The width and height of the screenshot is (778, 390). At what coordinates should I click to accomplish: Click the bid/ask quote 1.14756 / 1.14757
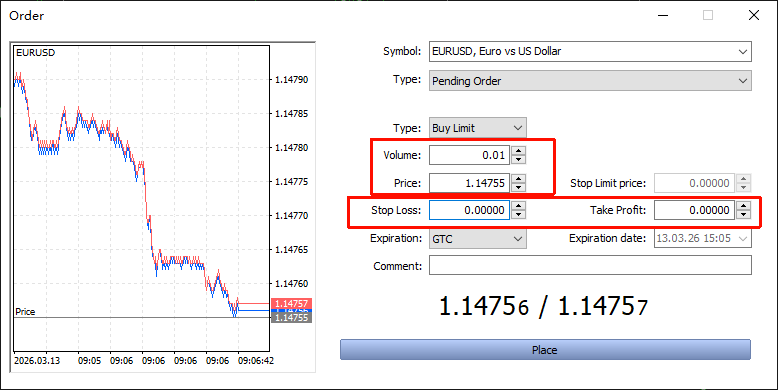544,307
